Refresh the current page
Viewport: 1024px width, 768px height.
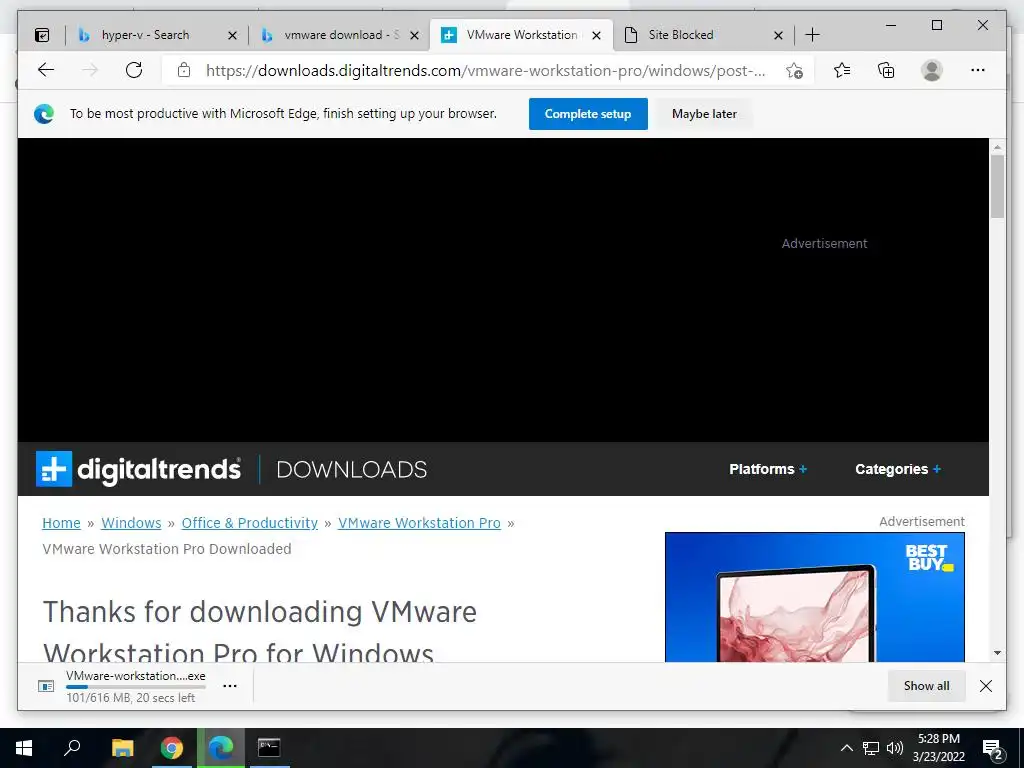pos(134,70)
